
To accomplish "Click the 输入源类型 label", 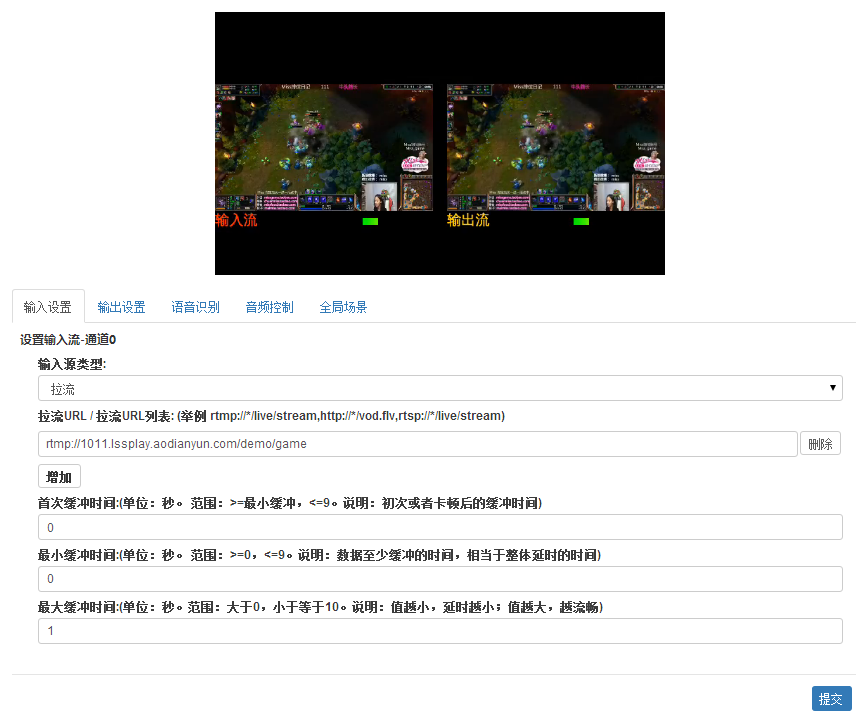I will [x=72, y=364].
